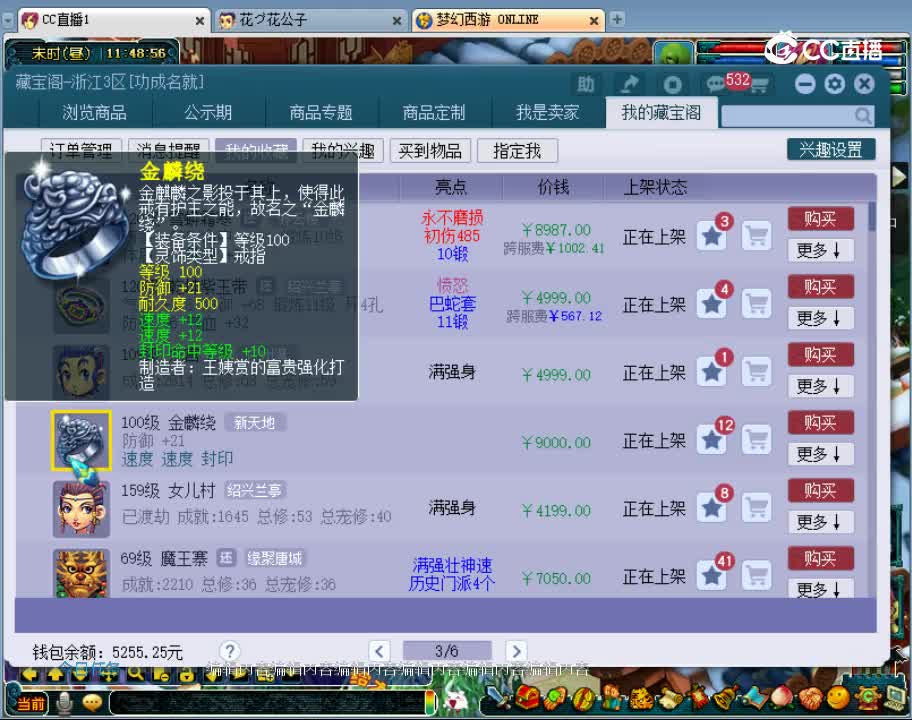Go to the previous page arrow
Viewport: 912px width, 720px height.
click(379, 651)
